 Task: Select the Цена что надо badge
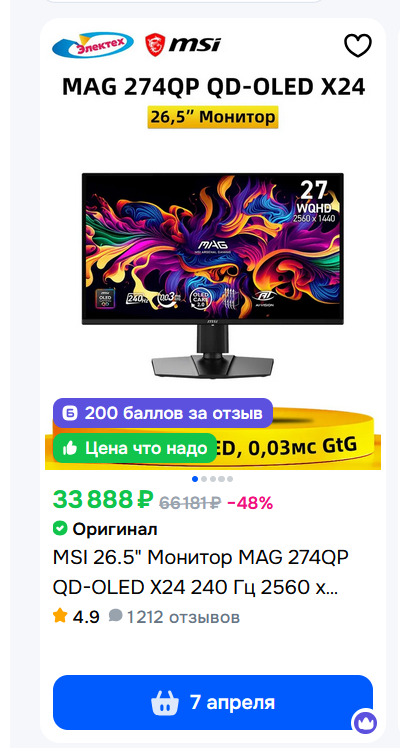coord(135,448)
